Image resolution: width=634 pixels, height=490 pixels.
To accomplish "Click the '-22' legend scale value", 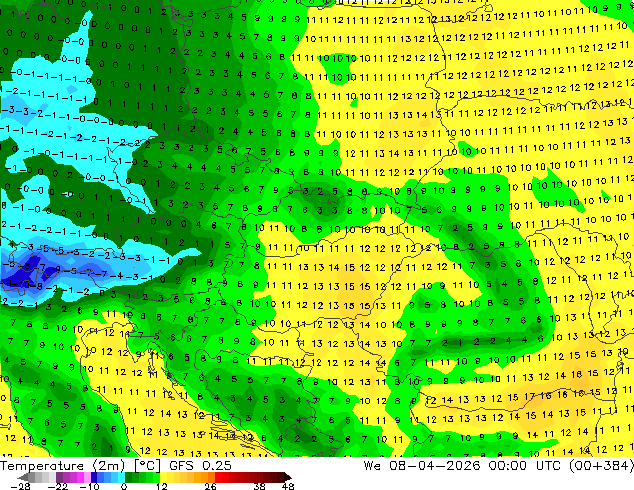I will pos(57,486).
